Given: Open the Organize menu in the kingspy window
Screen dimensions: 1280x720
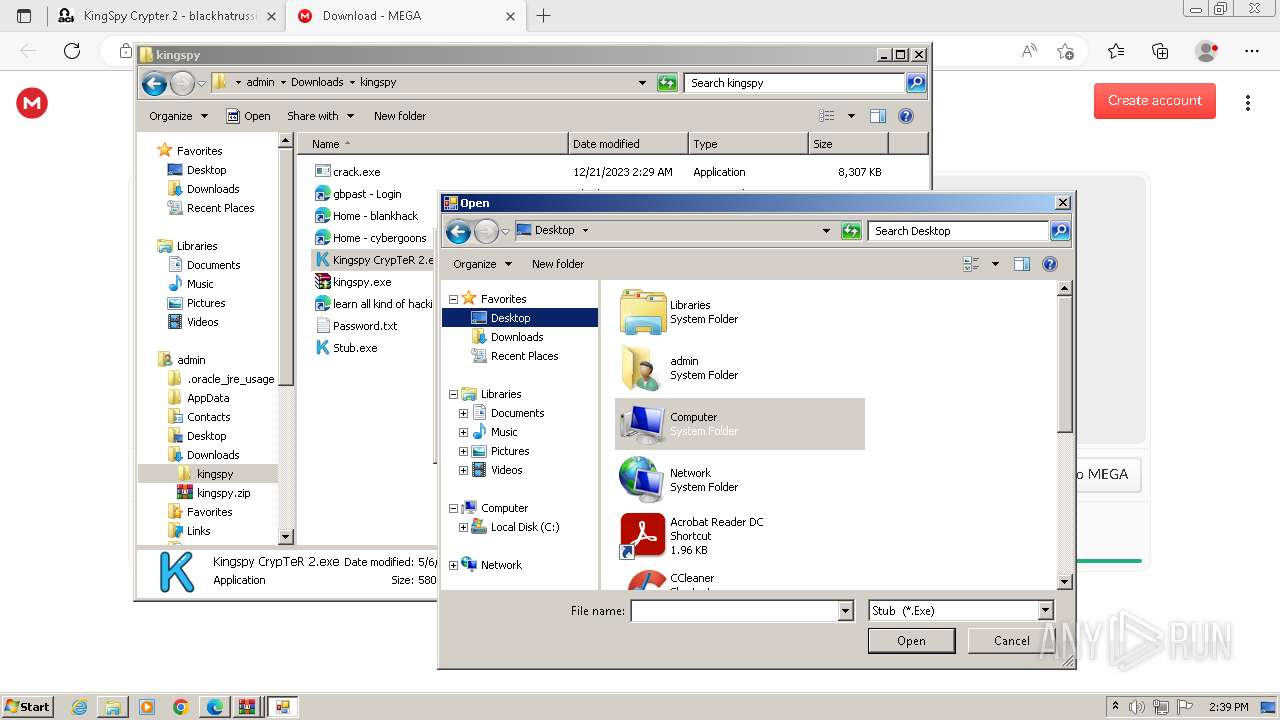Looking at the screenshot, I should (x=178, y=116).
